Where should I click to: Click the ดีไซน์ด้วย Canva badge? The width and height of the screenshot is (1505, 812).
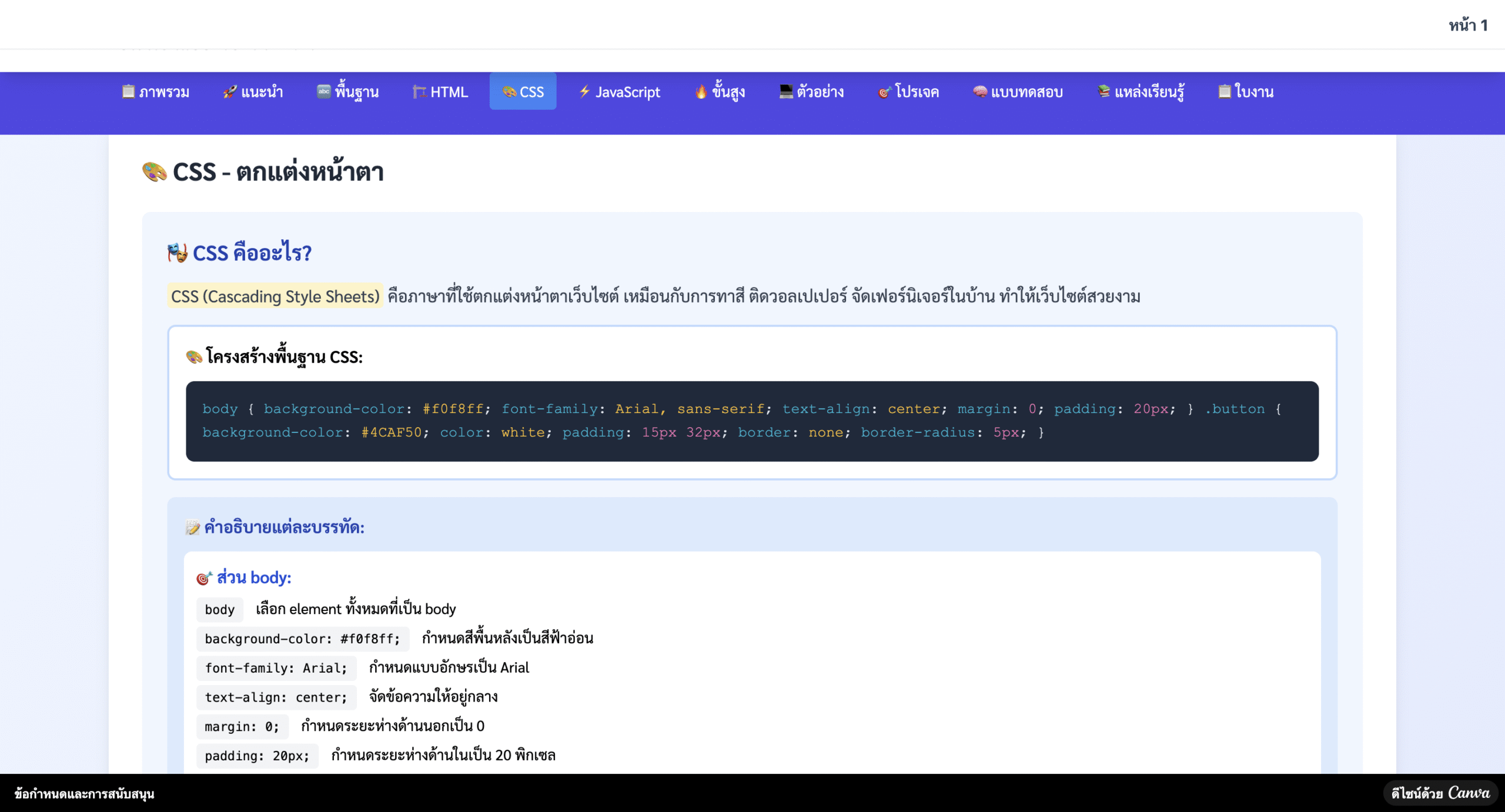[x=1440, y=793]
